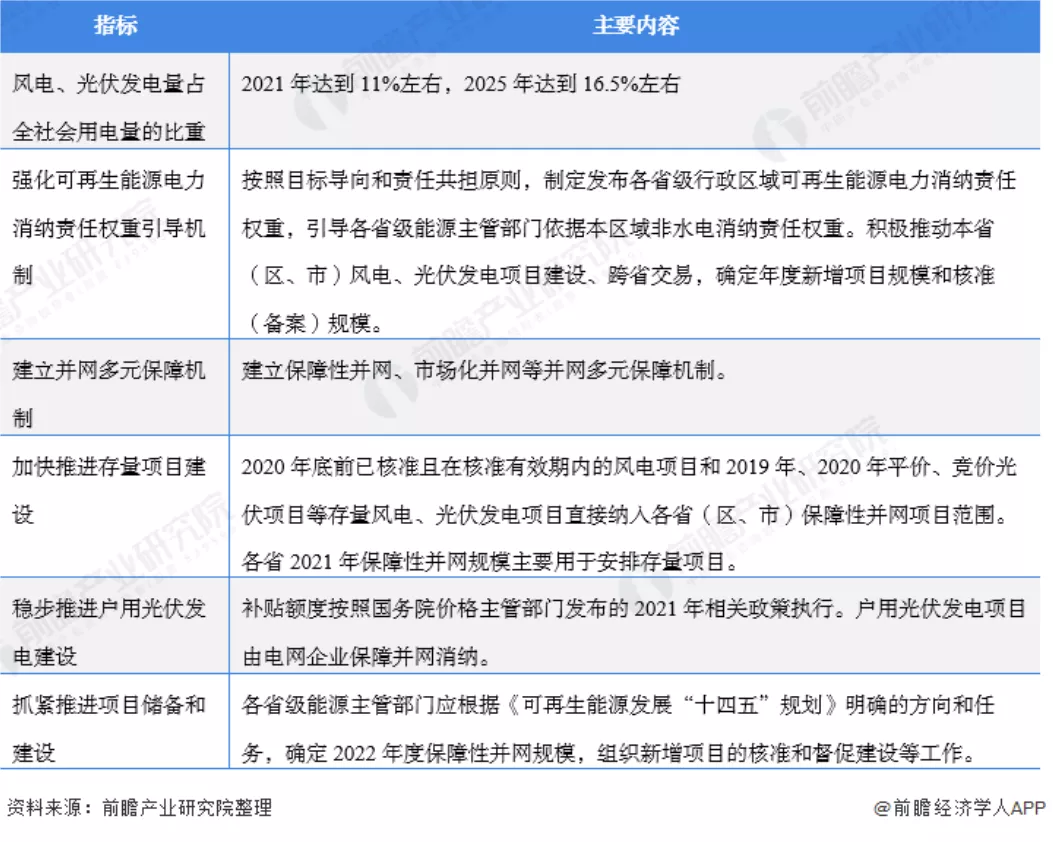Click the line starting 务，确定2022年度保障性并网规模
Viewport: 1053px width, 842px height.
[x=610, y=753]
